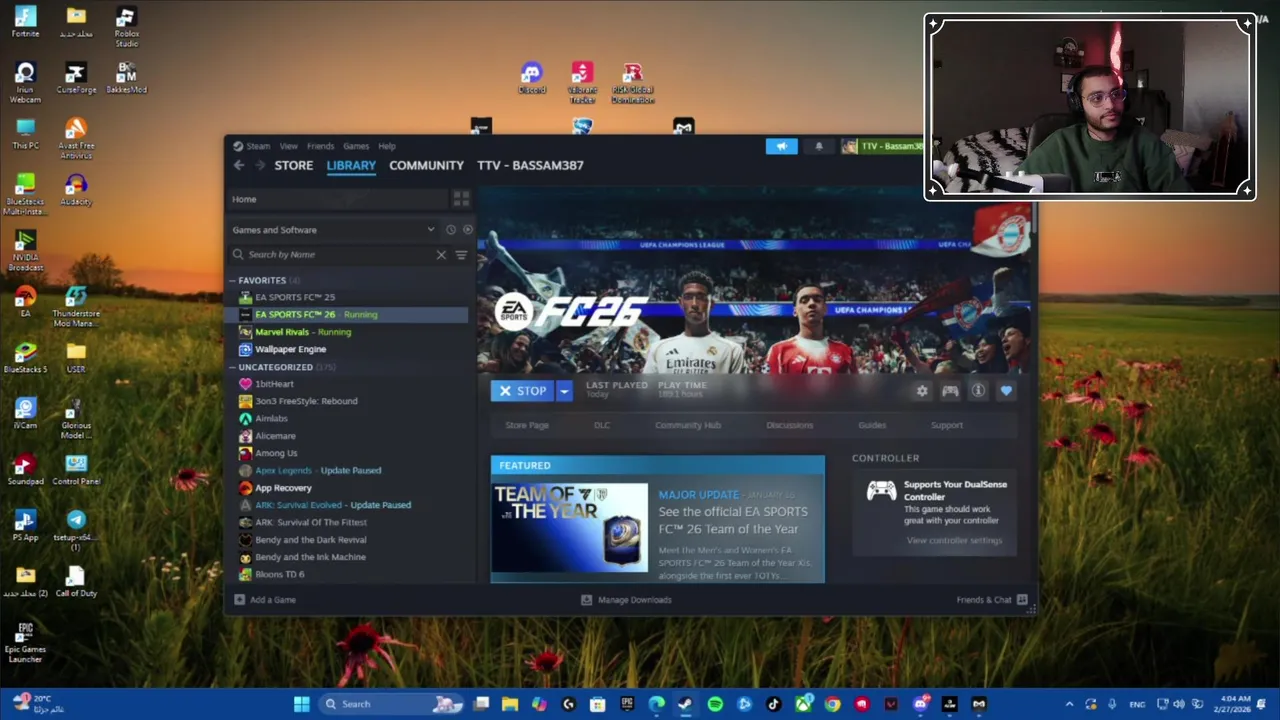
Task: Open controller layout for FC 26
Action: tap(950, 391)
